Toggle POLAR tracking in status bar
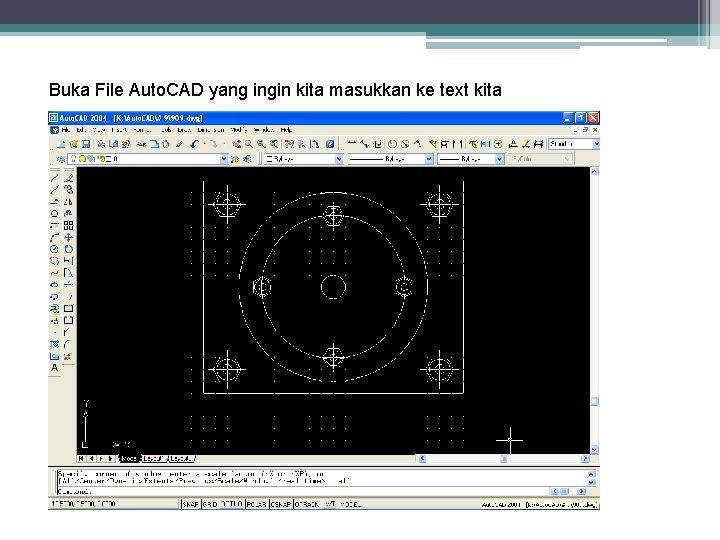720x540 pixels. click(x=257, y=504)
